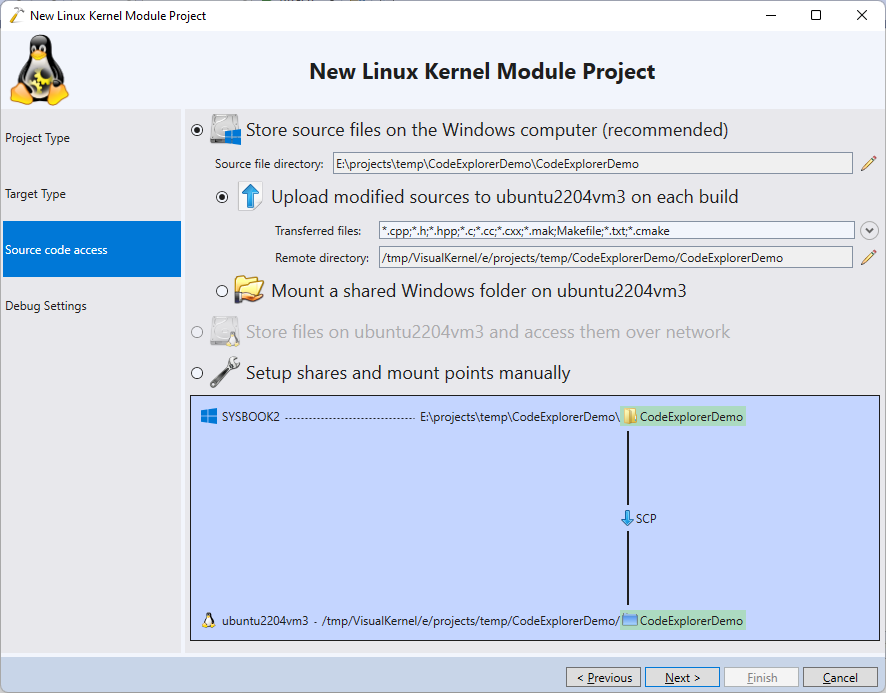Viewport: 886px width, 693px height.
Task: Click the Finish button
Action: 761,677
